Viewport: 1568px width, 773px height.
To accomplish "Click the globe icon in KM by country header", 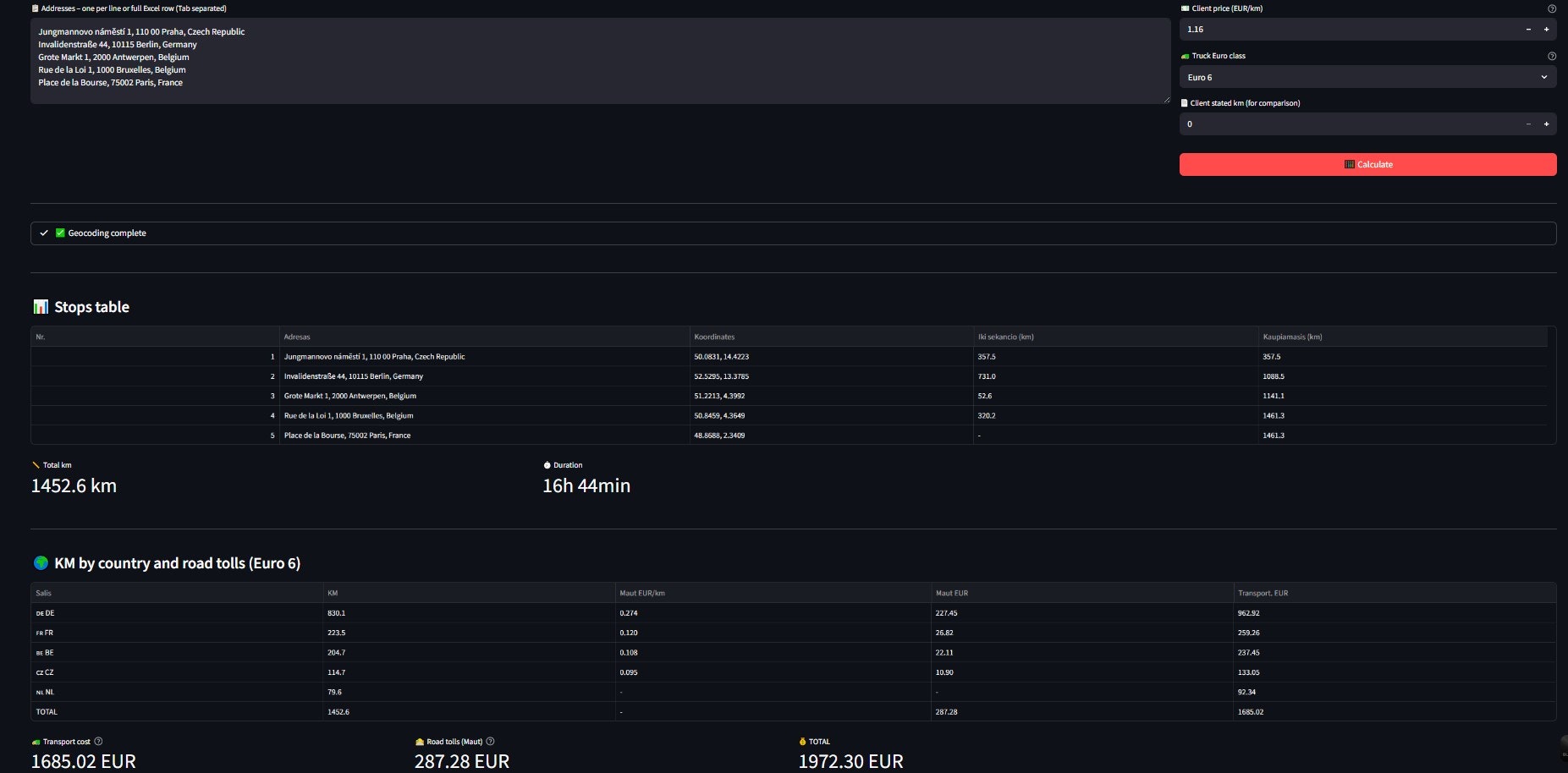I will click(41, 562).
